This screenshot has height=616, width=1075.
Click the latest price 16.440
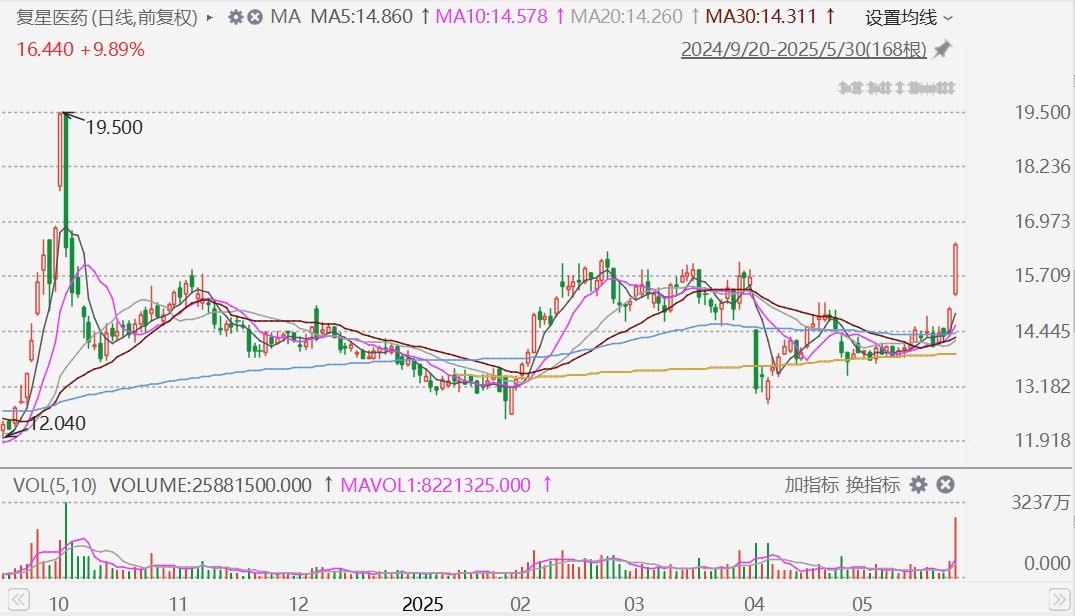point(45,49)
